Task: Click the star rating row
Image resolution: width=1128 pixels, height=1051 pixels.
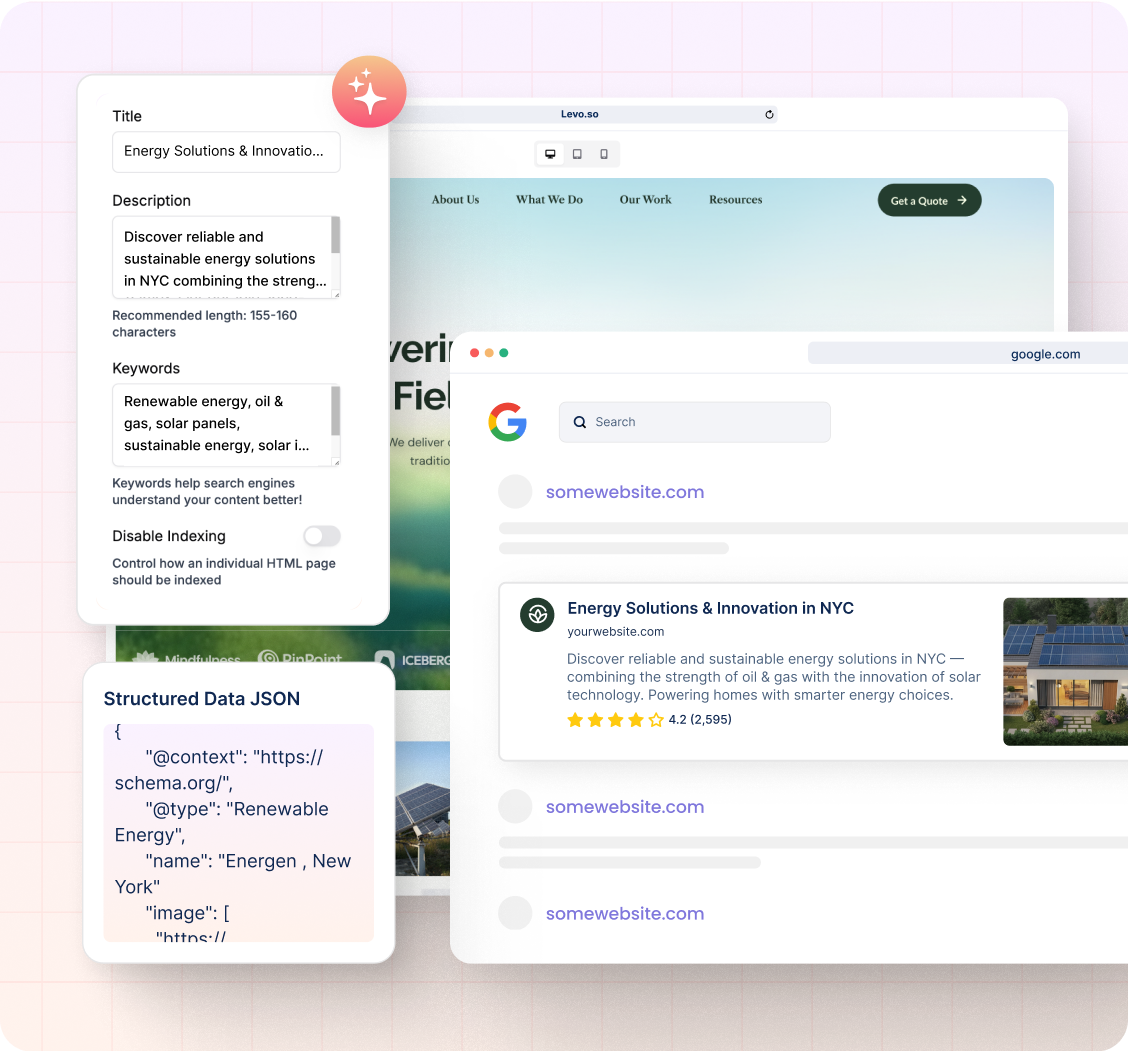Action: [x=615, y=720]
